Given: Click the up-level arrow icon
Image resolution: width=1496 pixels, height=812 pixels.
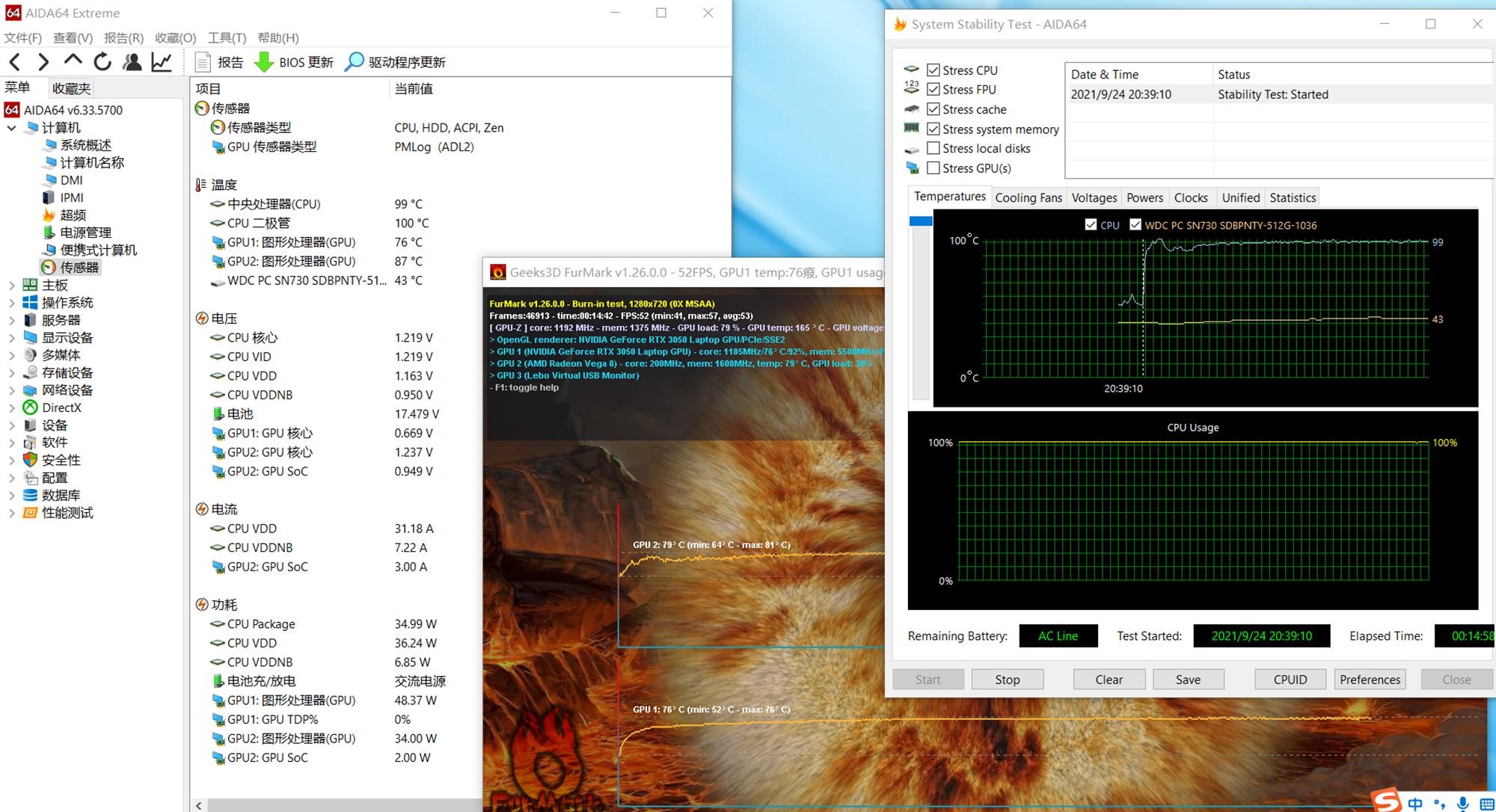Looking at the screenshot, I should pyautogui.click(x=73, y=60).
